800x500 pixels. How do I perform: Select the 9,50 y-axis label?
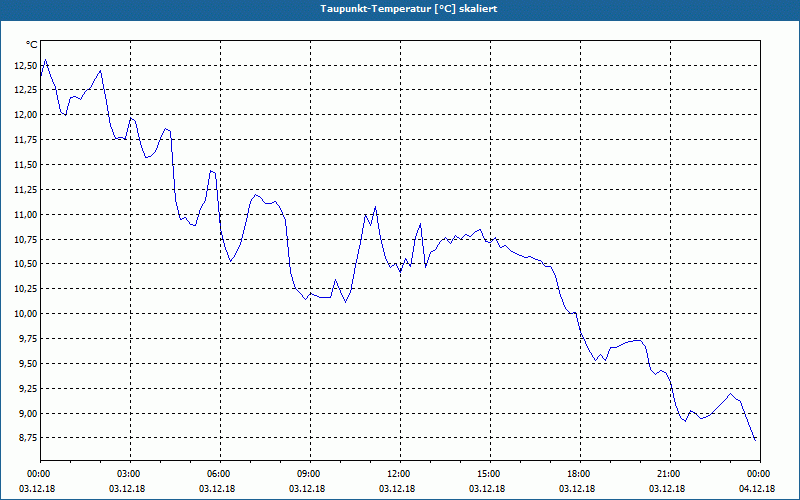(x=28, y=363)
